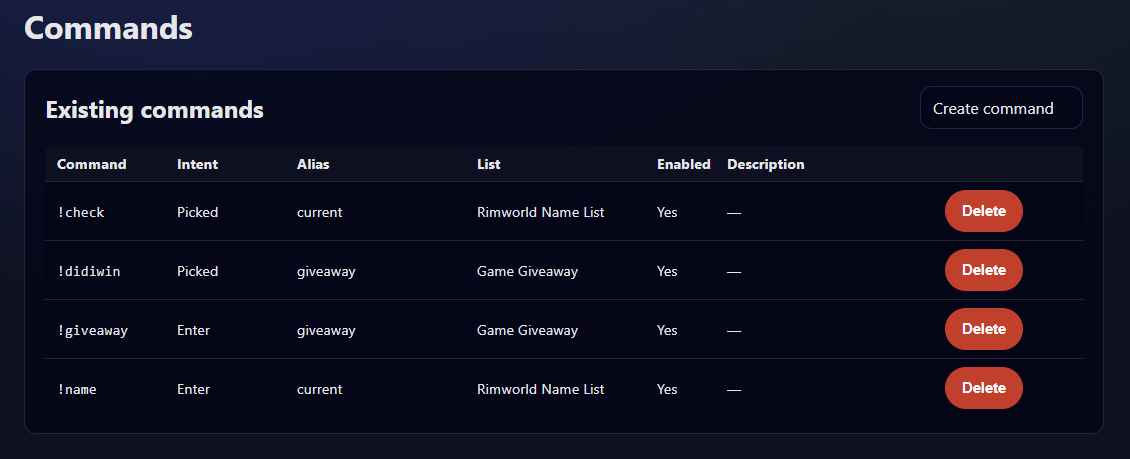Click the Existing commands heading

155,110
